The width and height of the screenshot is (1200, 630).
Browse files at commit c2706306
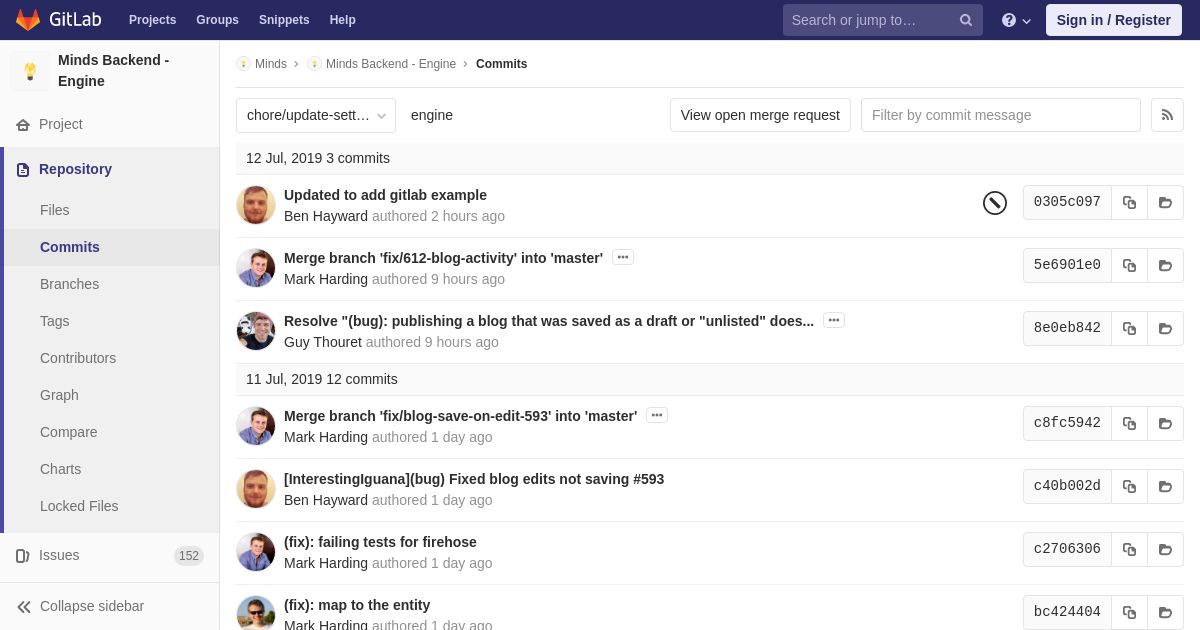(x=1165, y=549)
